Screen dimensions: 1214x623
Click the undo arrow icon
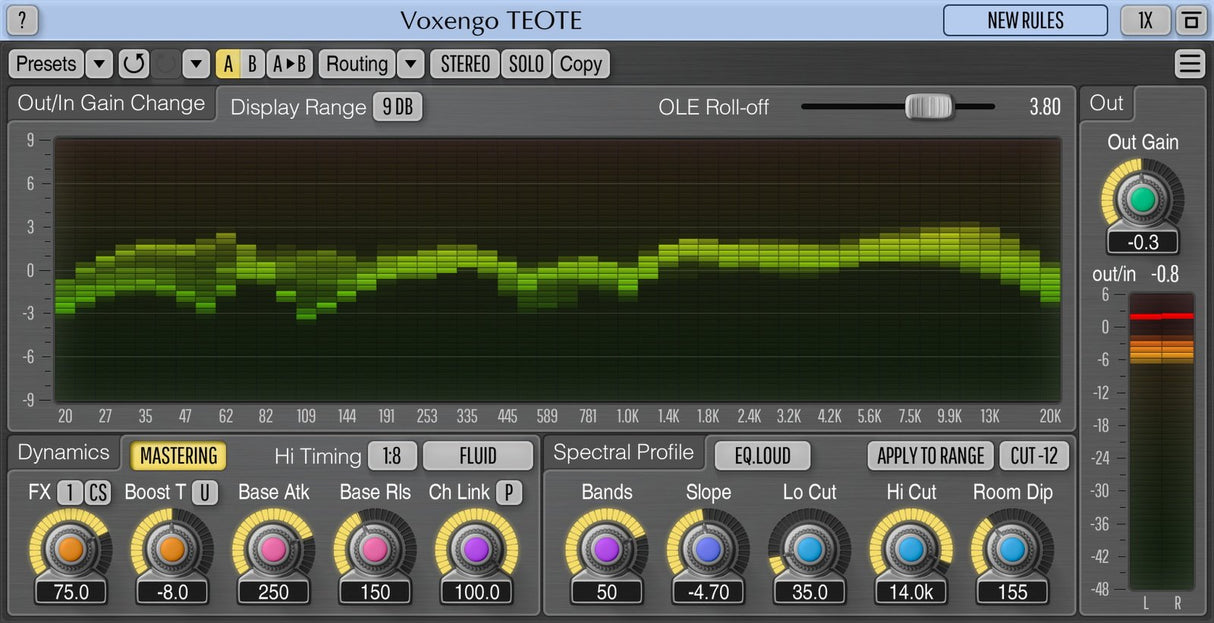click(133, 64)
